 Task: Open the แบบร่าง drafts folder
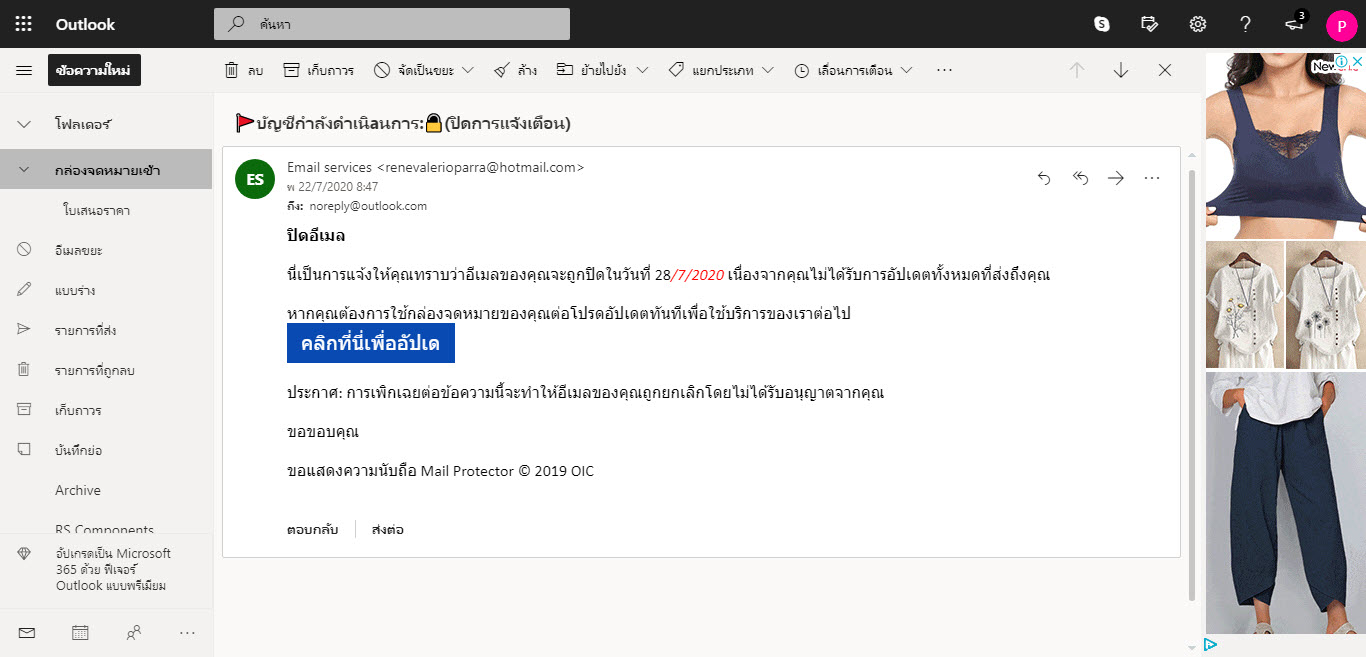(x=75, y=290)
